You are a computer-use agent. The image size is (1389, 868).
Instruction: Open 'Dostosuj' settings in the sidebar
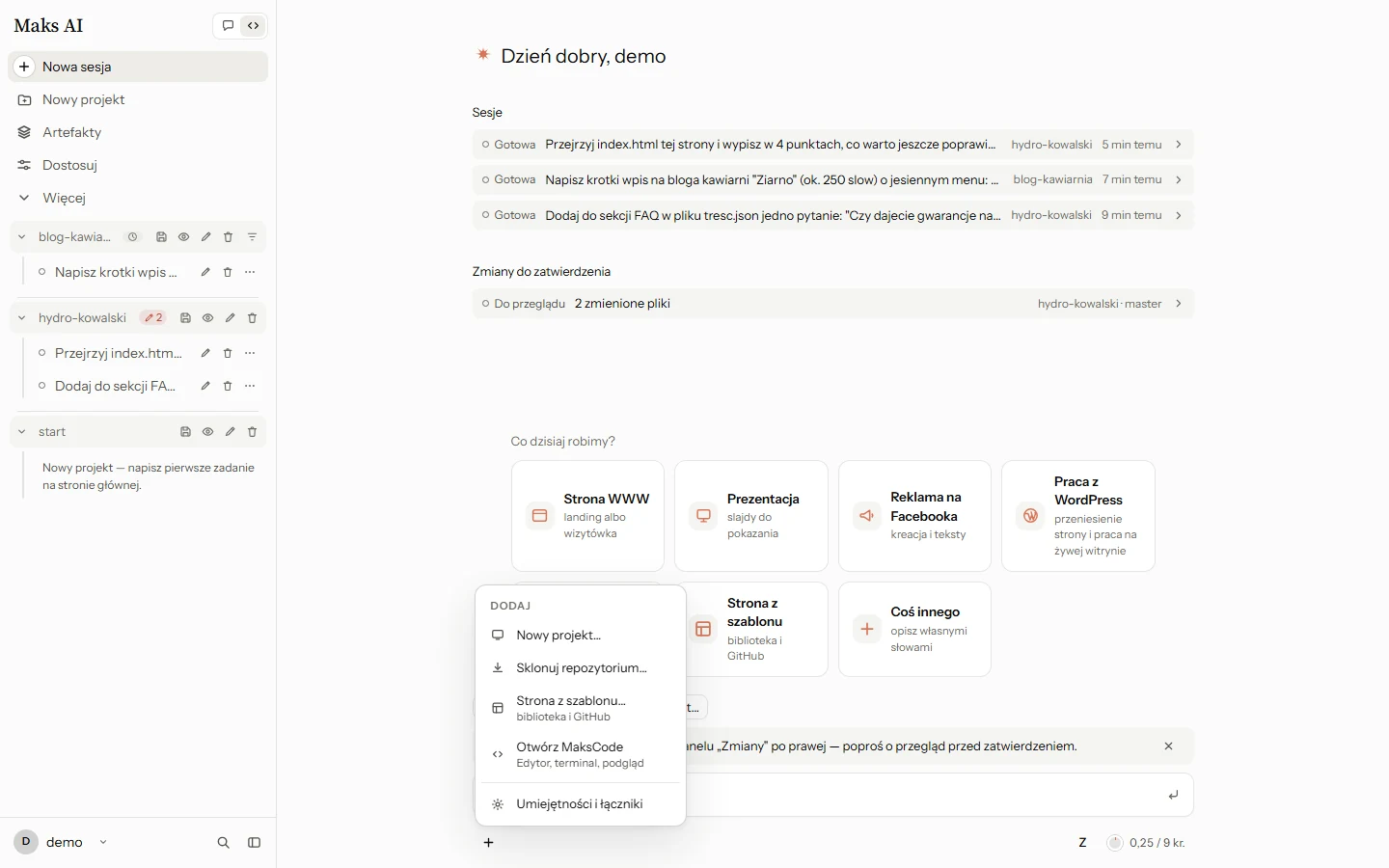[x=138, y=165]
